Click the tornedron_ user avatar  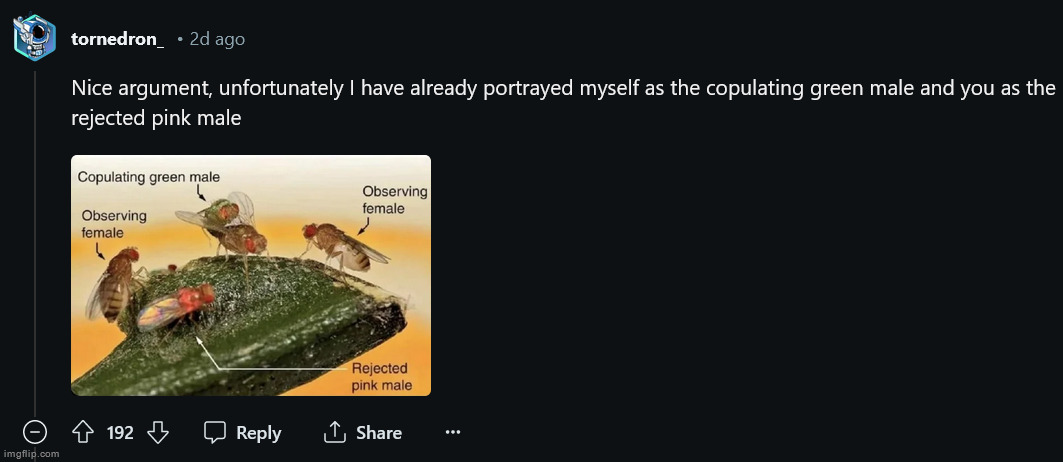click(x=35, y=38)
